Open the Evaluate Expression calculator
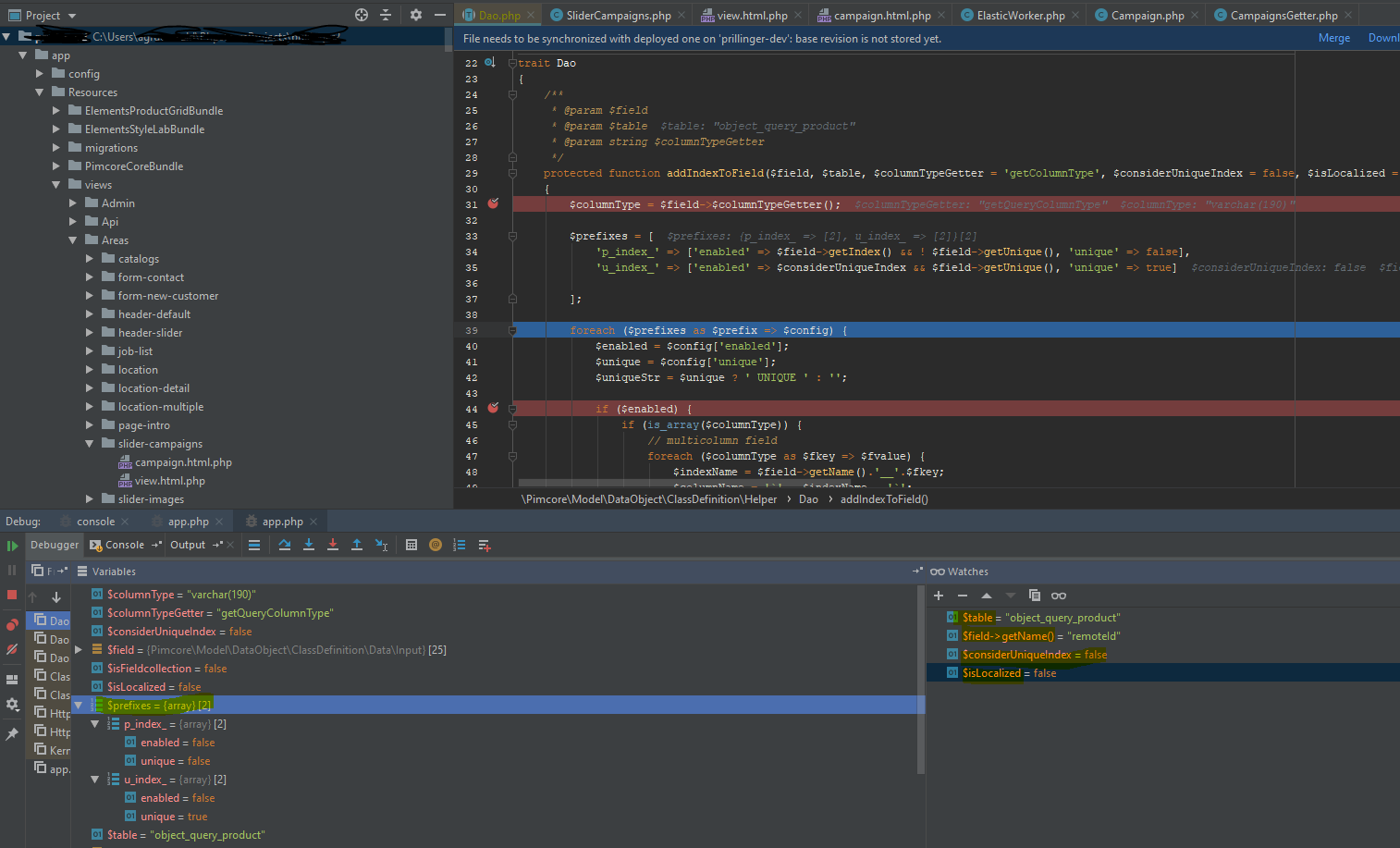 (411, 545)
